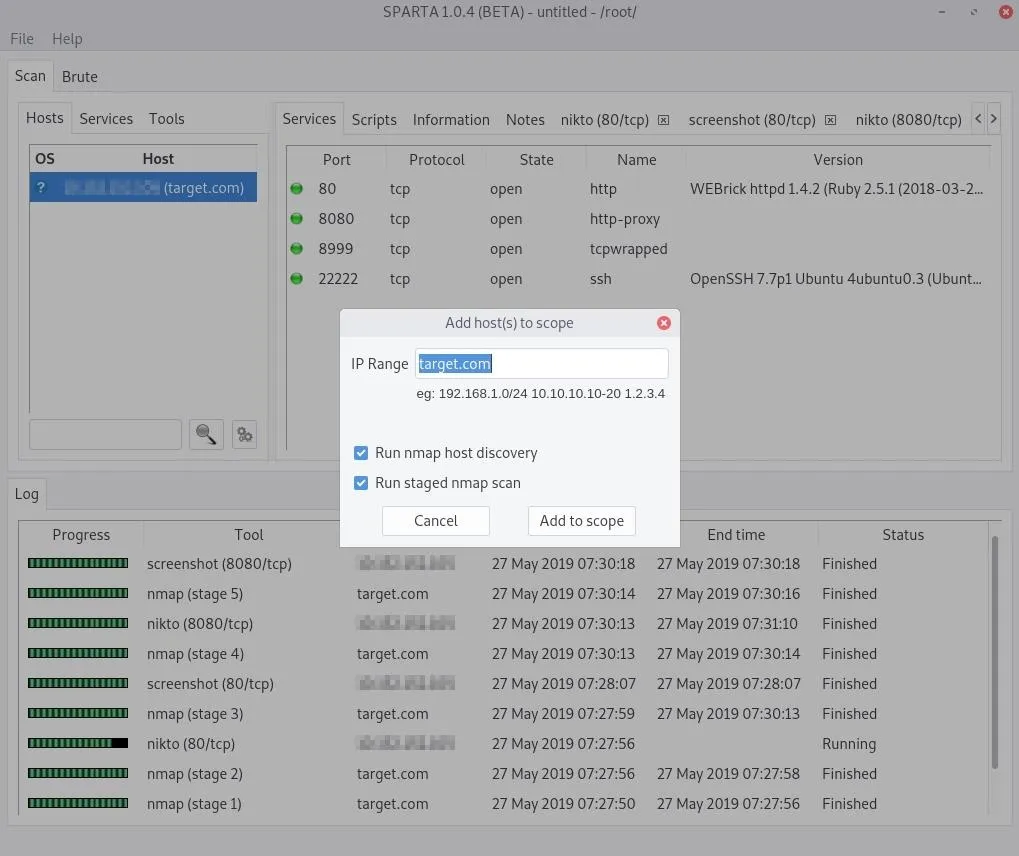Screen dimensions: 1019x856
Task: Select the target.com host row
Action: tap(143, 187)
